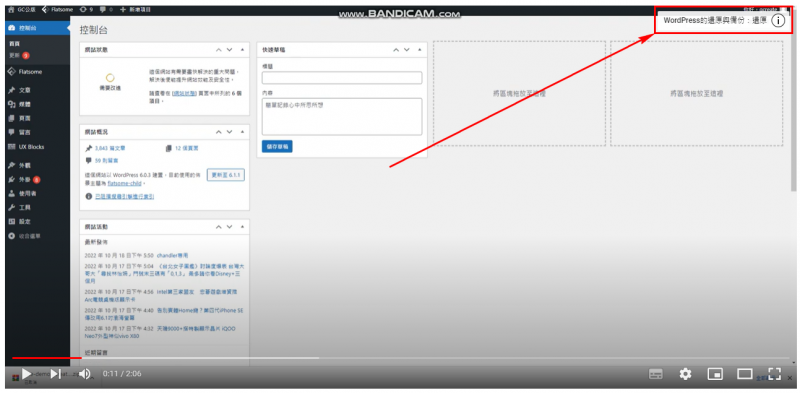Open the flatsome-child theme link
The width and height of the screenshot is (800, 393).
(125, 183)
